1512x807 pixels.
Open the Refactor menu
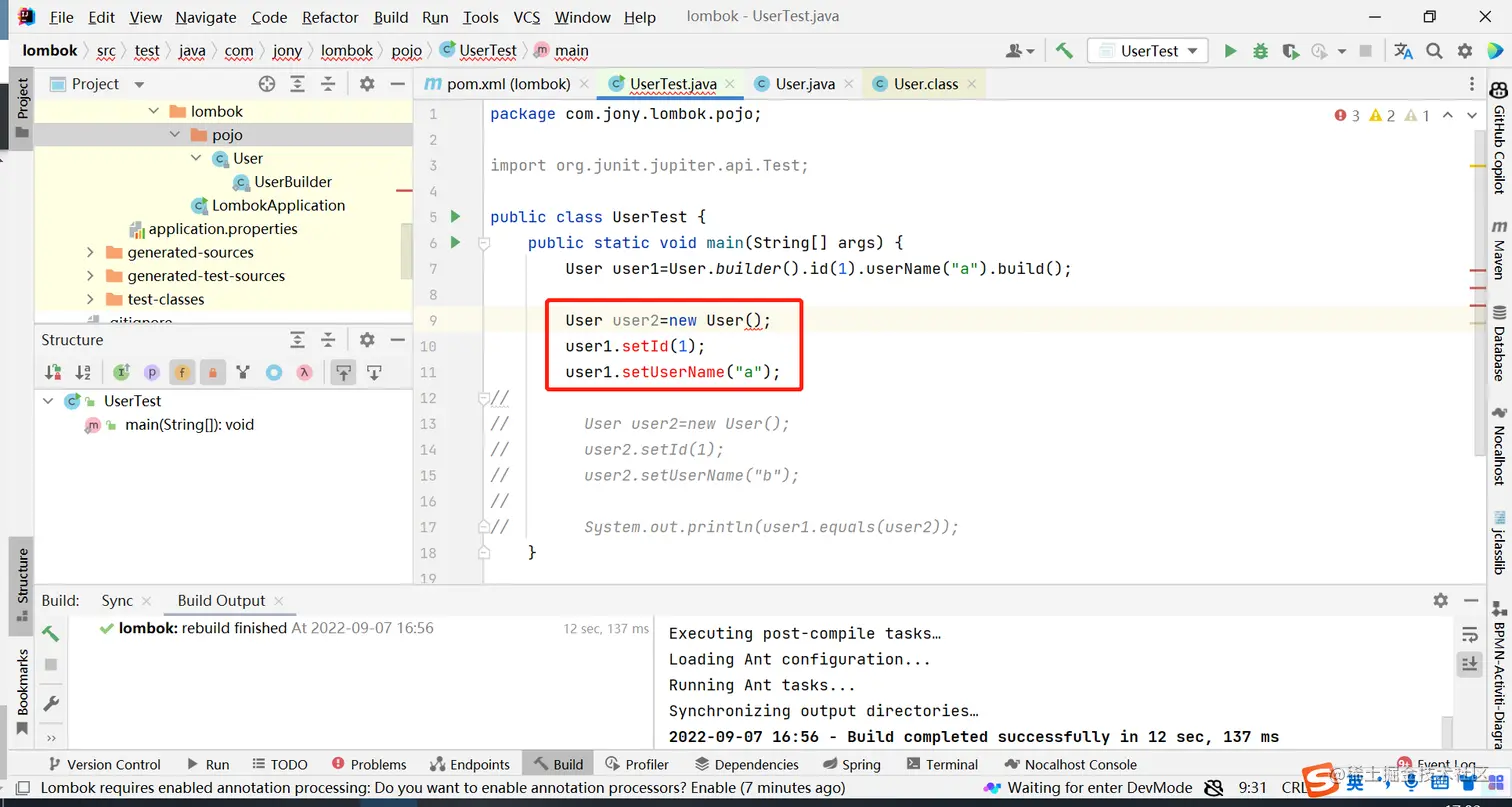[330, 17]
